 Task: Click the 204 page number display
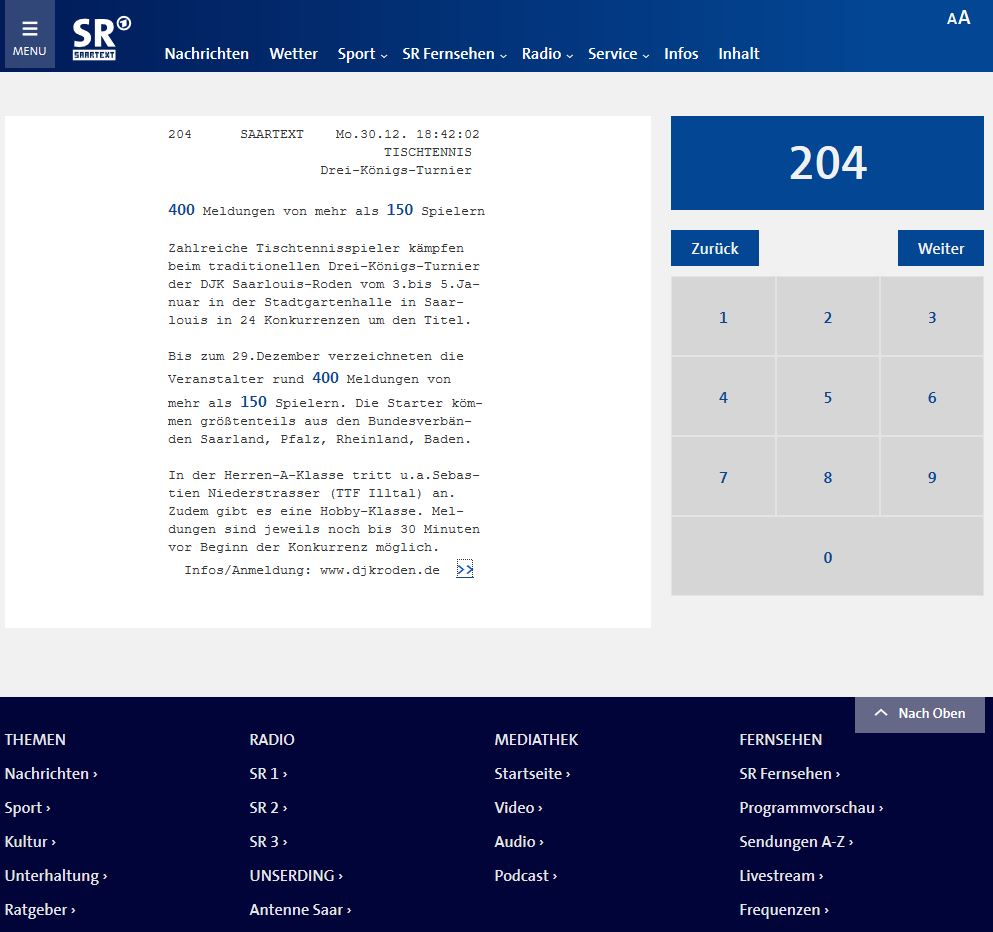click(x=827, y=163)
